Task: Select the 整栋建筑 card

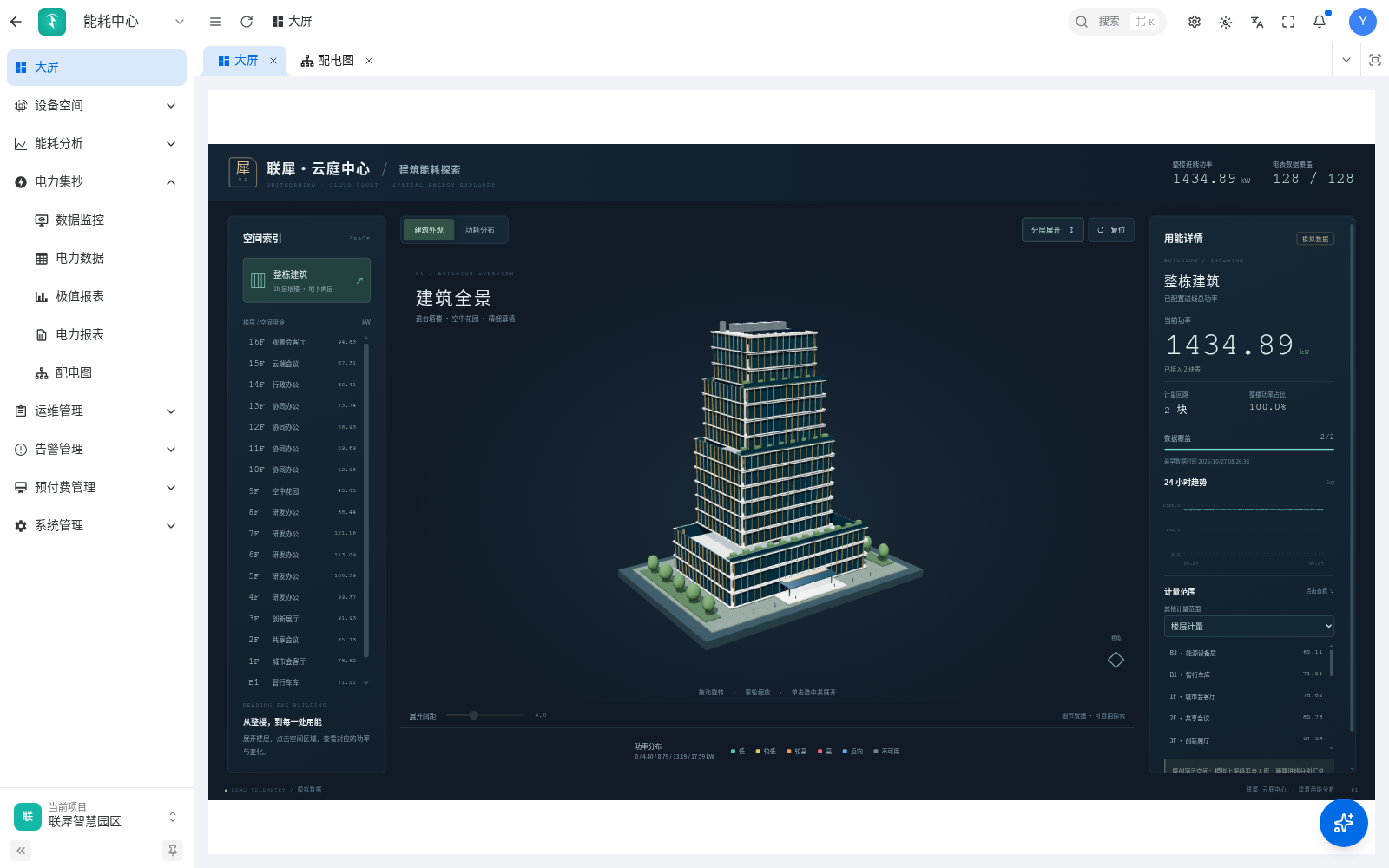Action: (306, 280)
